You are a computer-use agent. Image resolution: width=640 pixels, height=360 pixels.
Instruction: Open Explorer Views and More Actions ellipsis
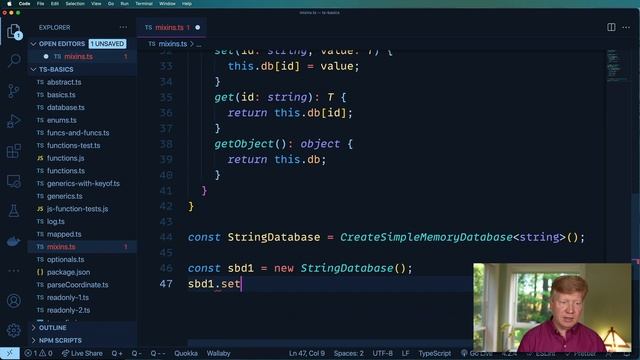point(123,27)
